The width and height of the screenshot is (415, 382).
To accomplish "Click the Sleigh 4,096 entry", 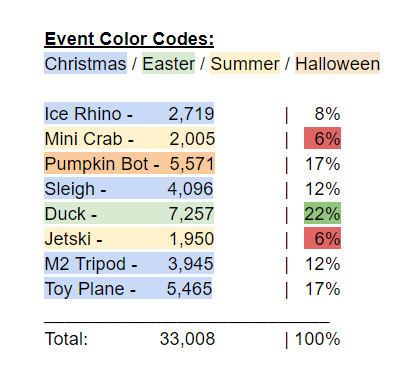I will point(129,188).
